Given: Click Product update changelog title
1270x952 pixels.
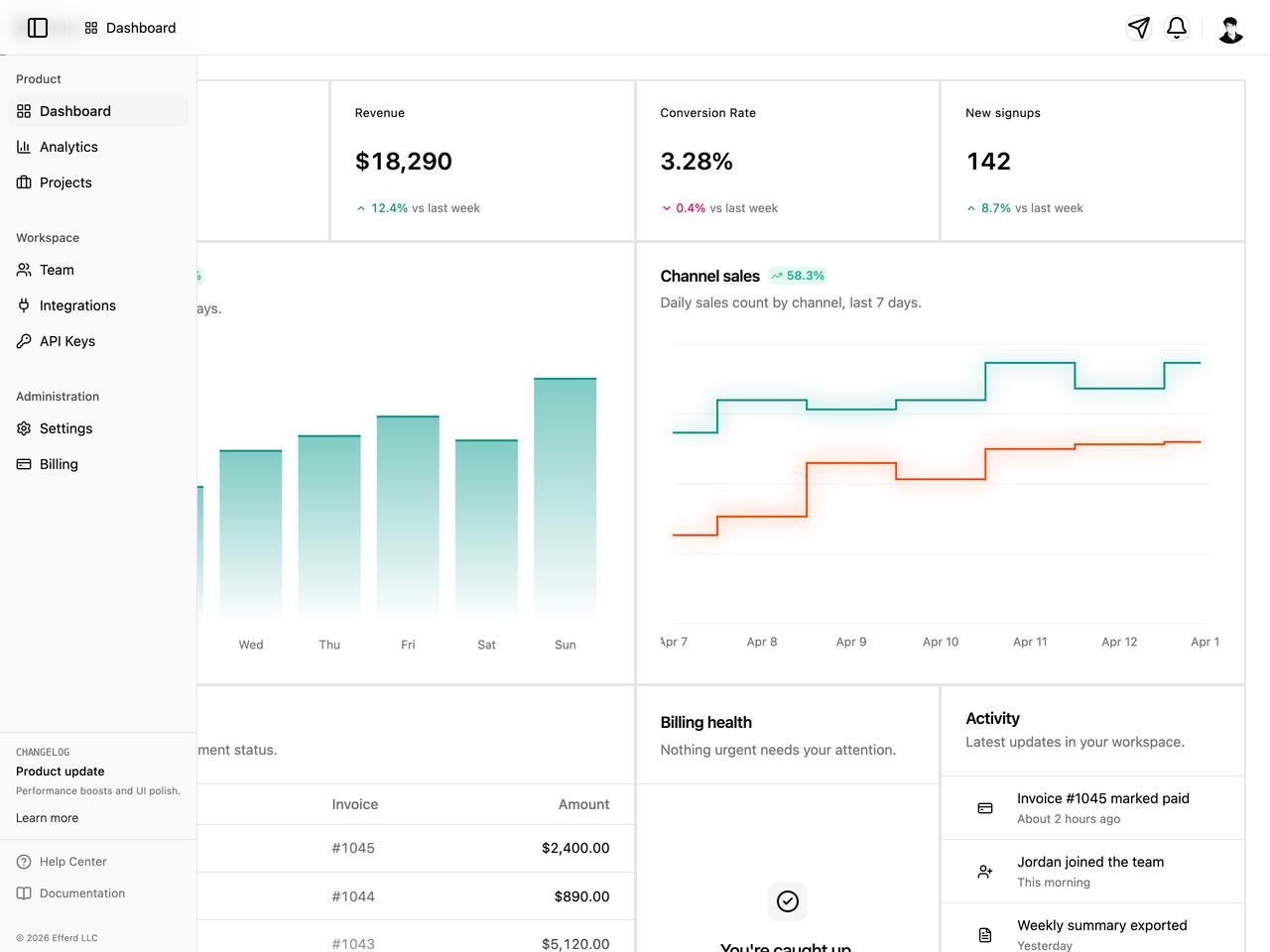Looking at the screenshot, I should click(60, 772).
